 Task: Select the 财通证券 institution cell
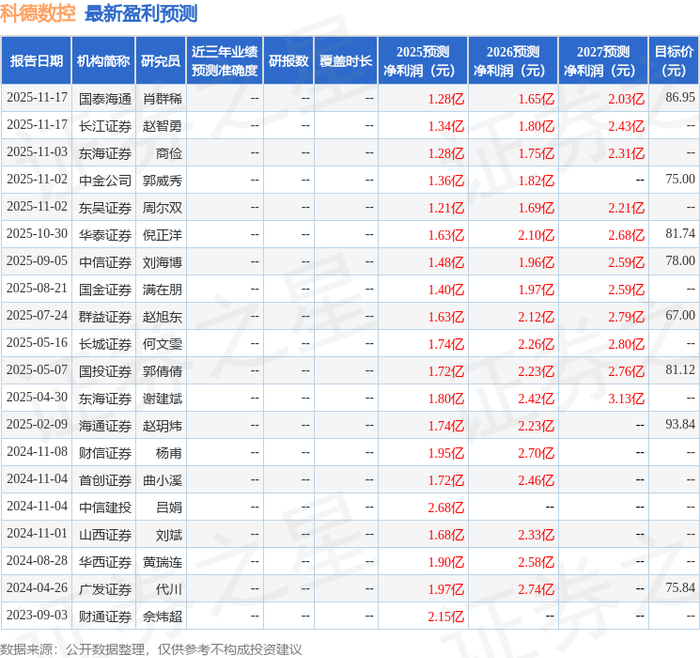click(105, 616)
